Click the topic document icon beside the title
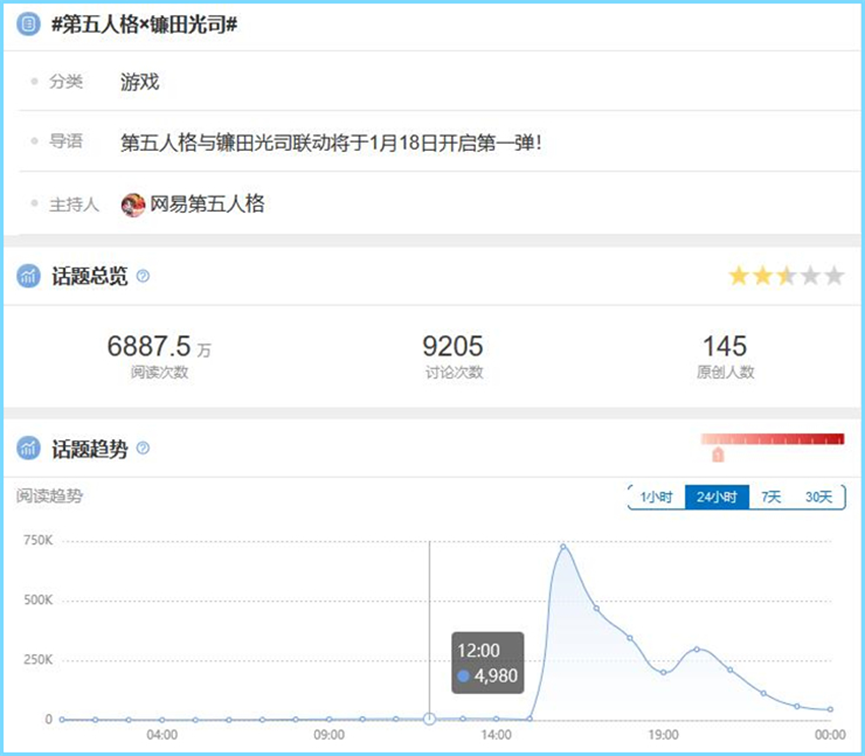This screenshot has width=865, height=756. click(28, 24)
